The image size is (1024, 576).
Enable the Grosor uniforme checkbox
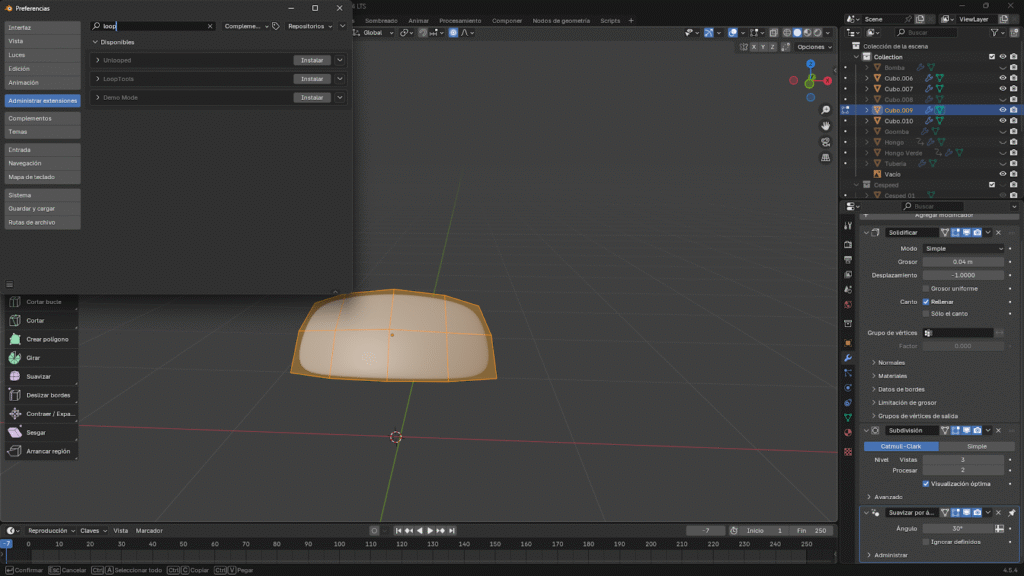[x=926, y=288]
